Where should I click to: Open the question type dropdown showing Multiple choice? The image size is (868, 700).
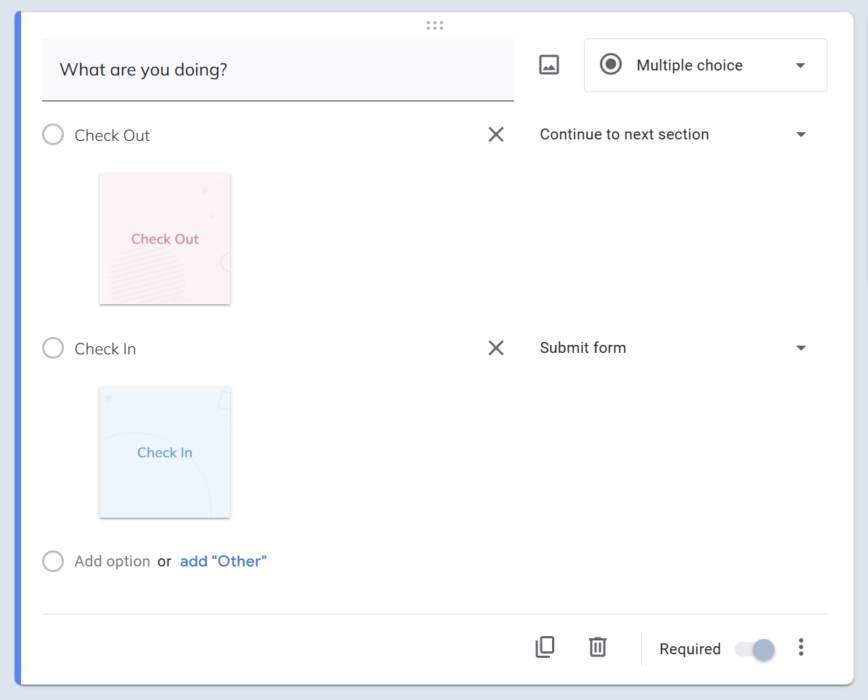(705, 65)
